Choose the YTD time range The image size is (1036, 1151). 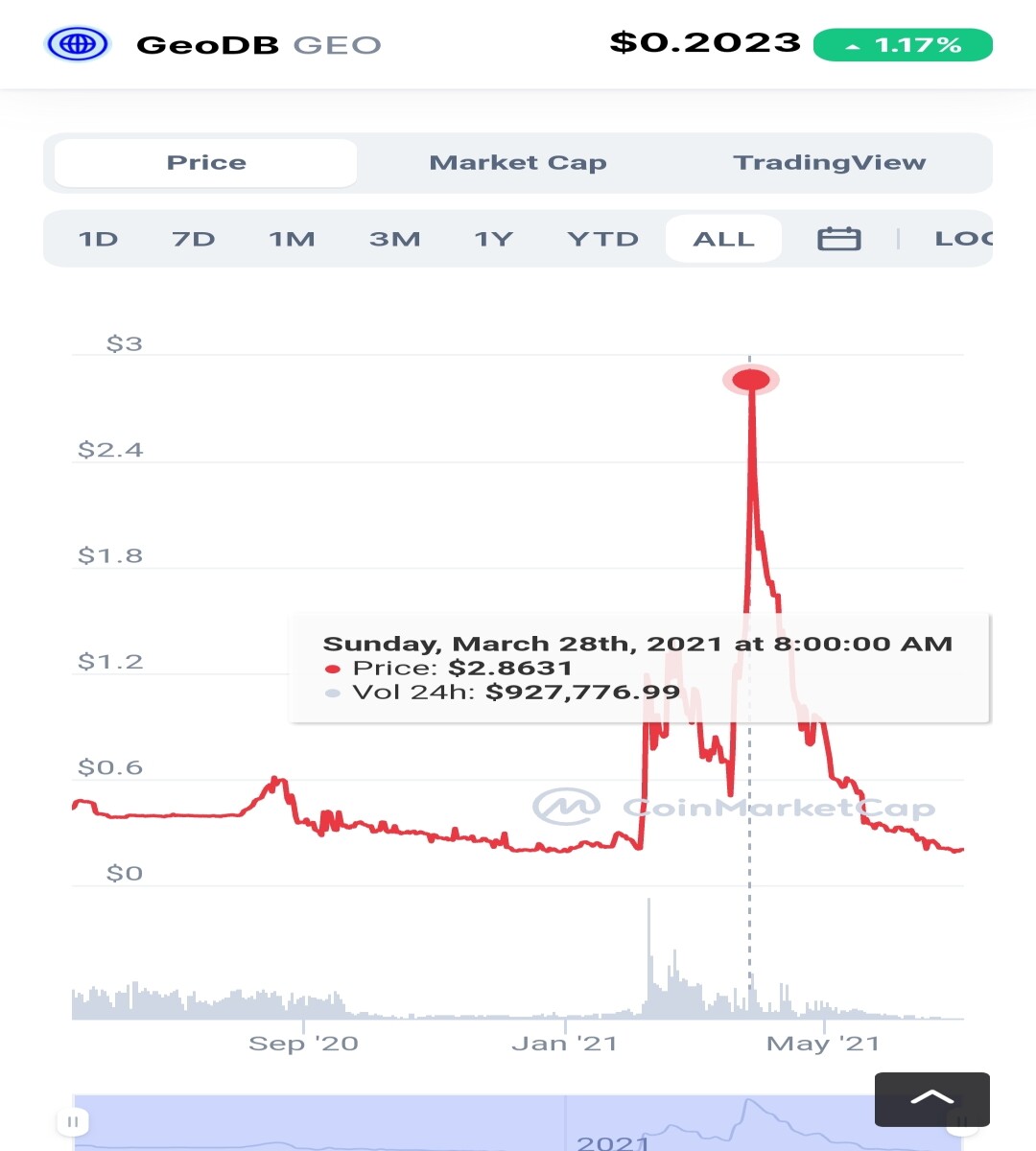point(603,239)
